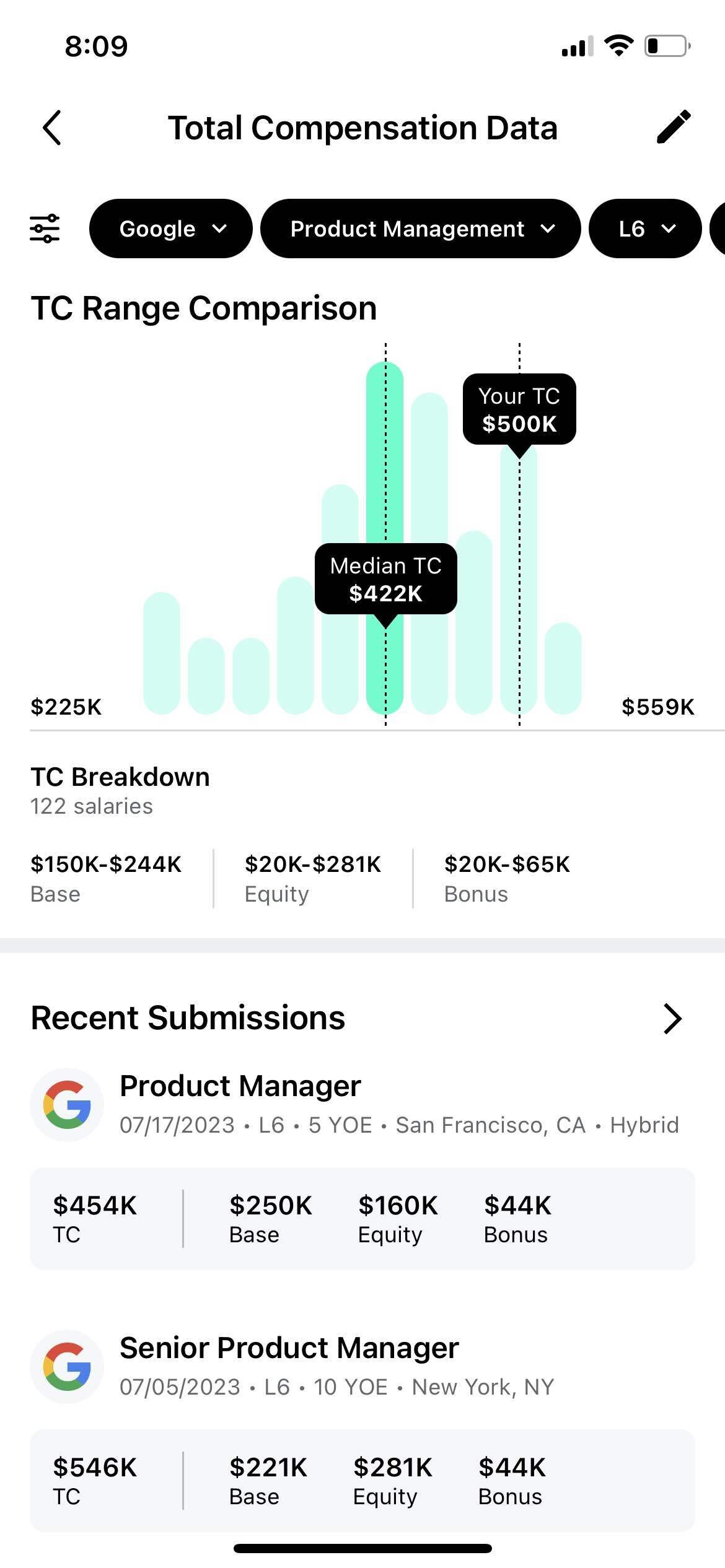Tap the $454K TC compensation card
This screenshot has width=725, height=1568.
point(362,1218)
